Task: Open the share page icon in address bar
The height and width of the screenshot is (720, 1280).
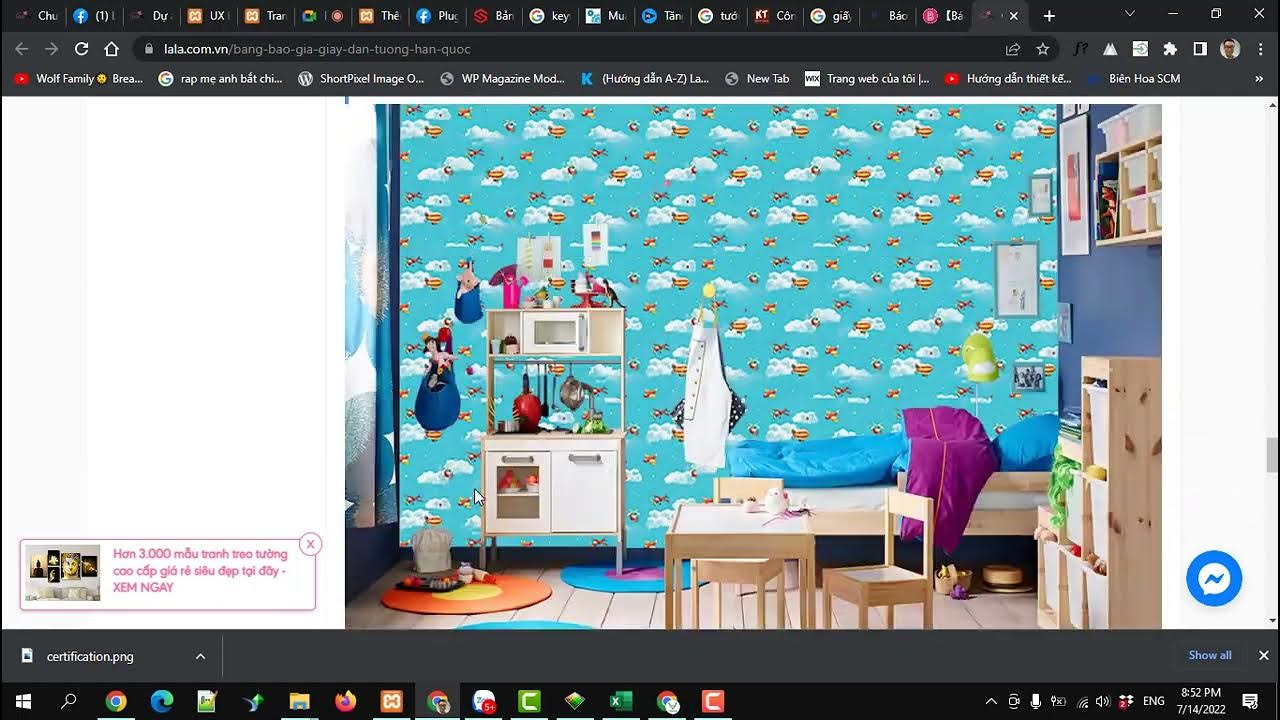Action: tap(1013, 49)
